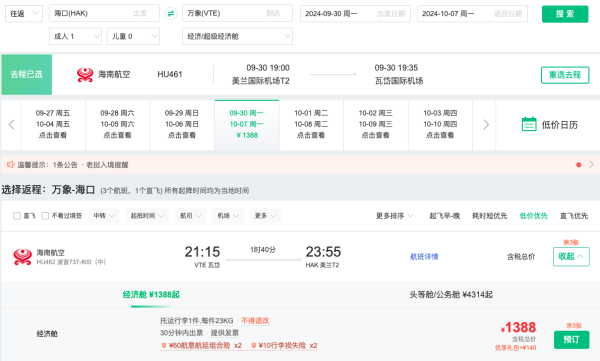Click the 海口(HAK) departure field
The height and width of the screenshot is (361, 600).
coord(104,13)
